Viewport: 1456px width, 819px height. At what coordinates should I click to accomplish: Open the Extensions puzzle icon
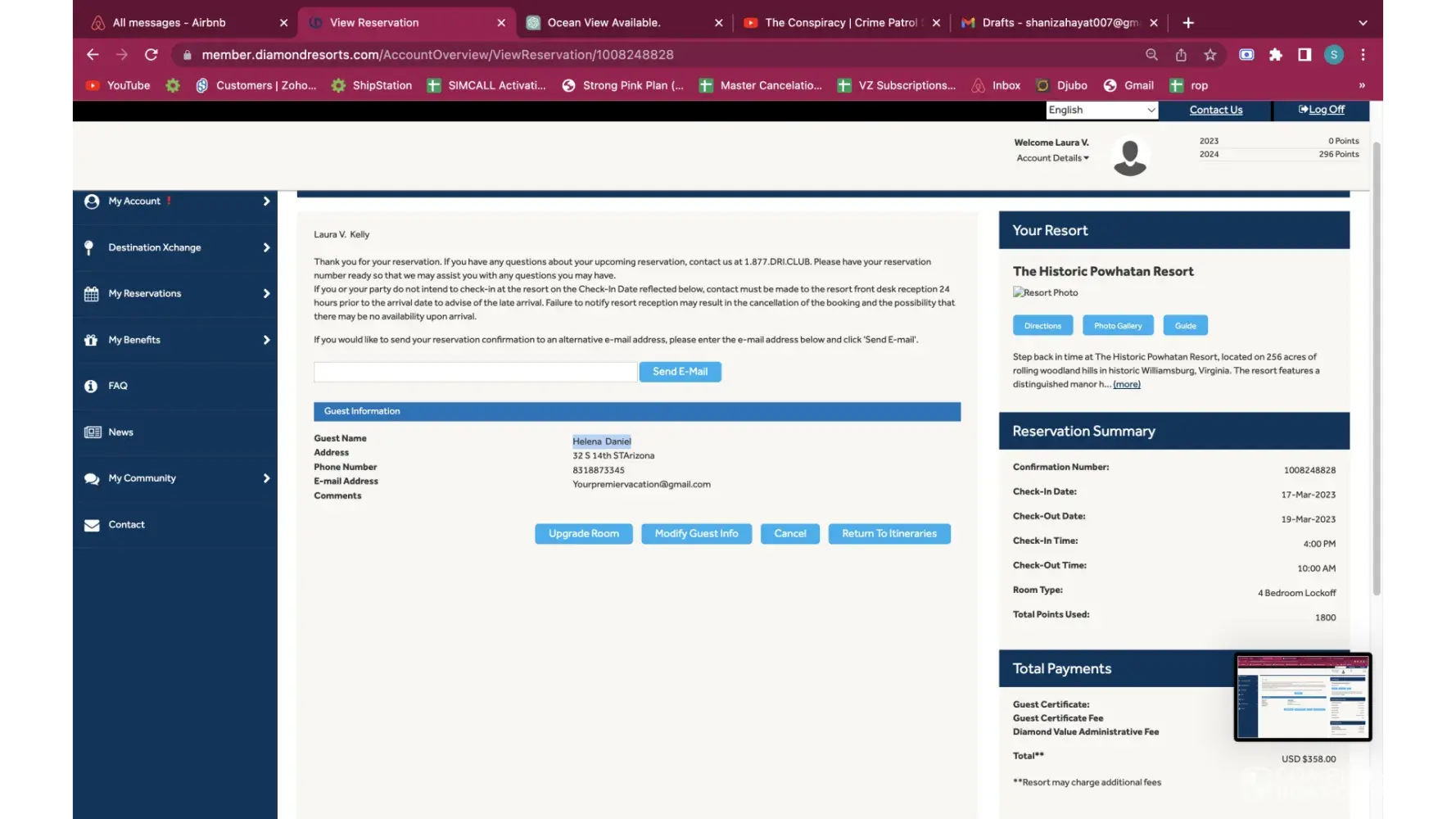[1276, 55]
